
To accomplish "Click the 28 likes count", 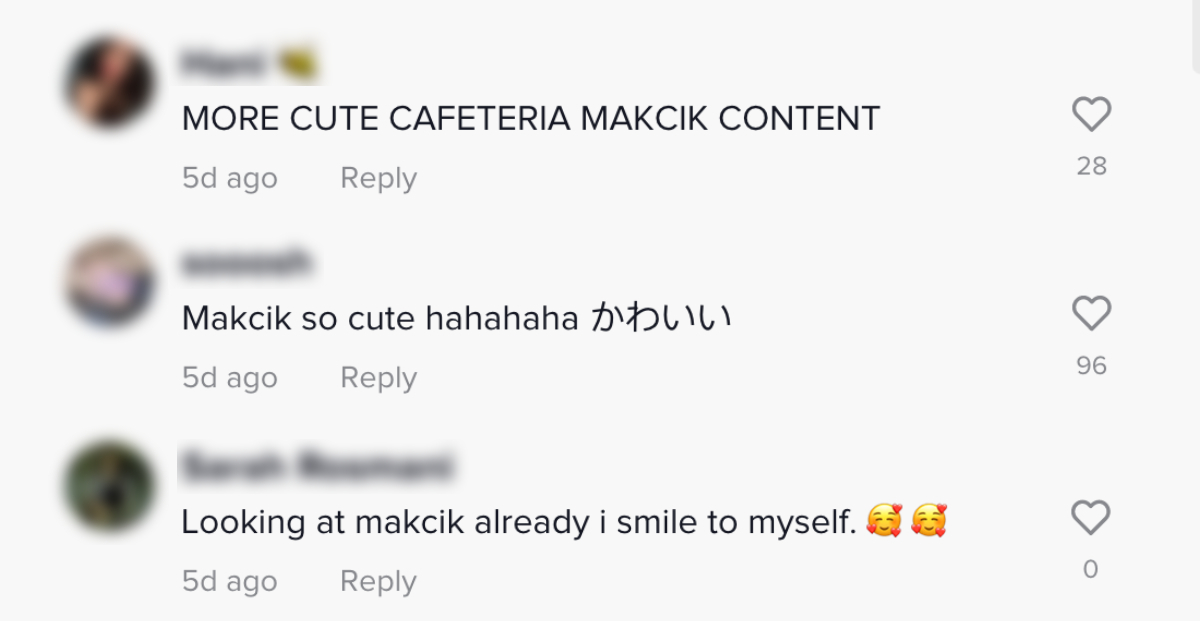I will click(1091, 166).
